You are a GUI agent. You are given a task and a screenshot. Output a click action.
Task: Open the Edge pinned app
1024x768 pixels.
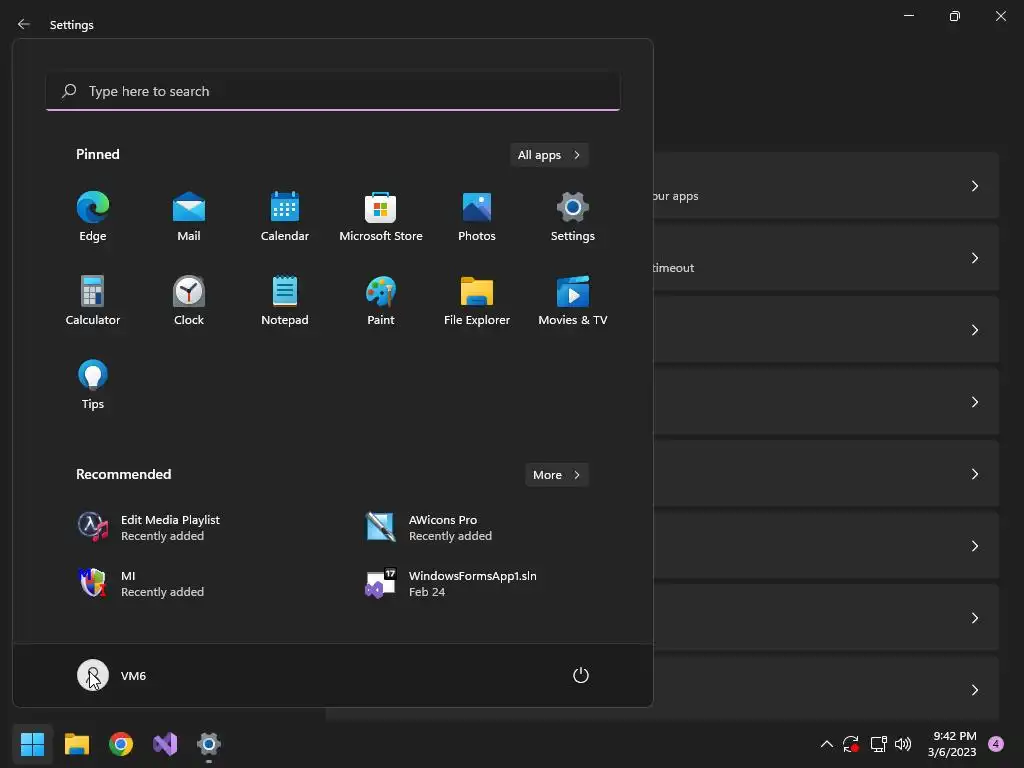(93, 217)
